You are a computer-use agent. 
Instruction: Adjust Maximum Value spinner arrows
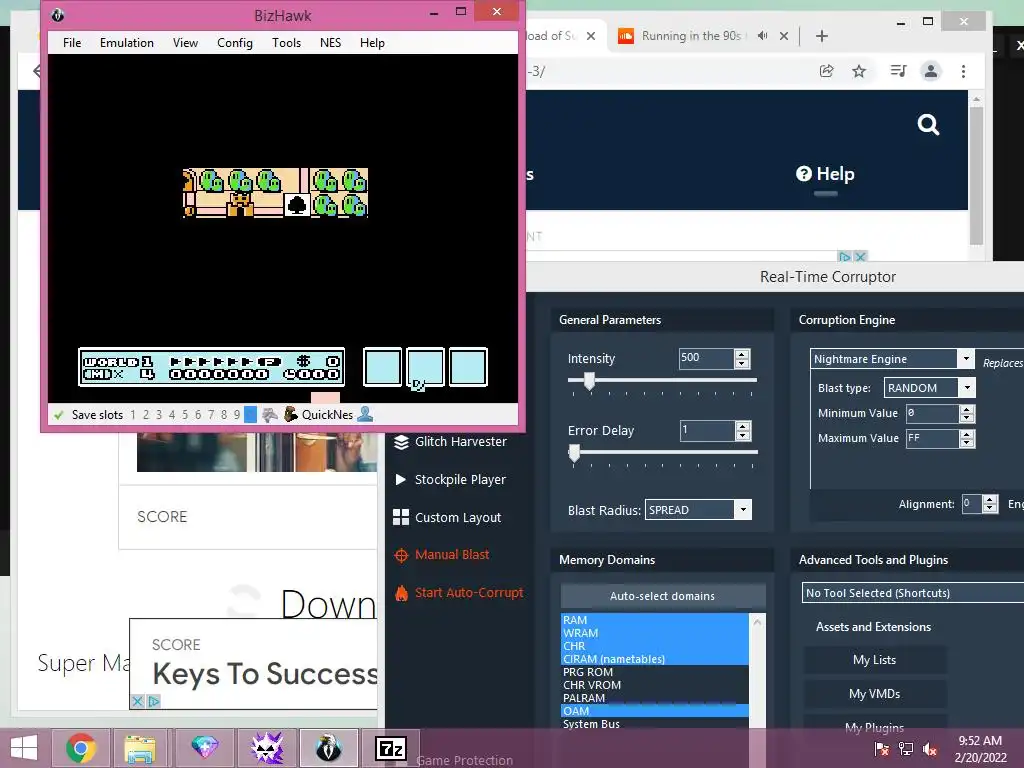coord(967,439)
